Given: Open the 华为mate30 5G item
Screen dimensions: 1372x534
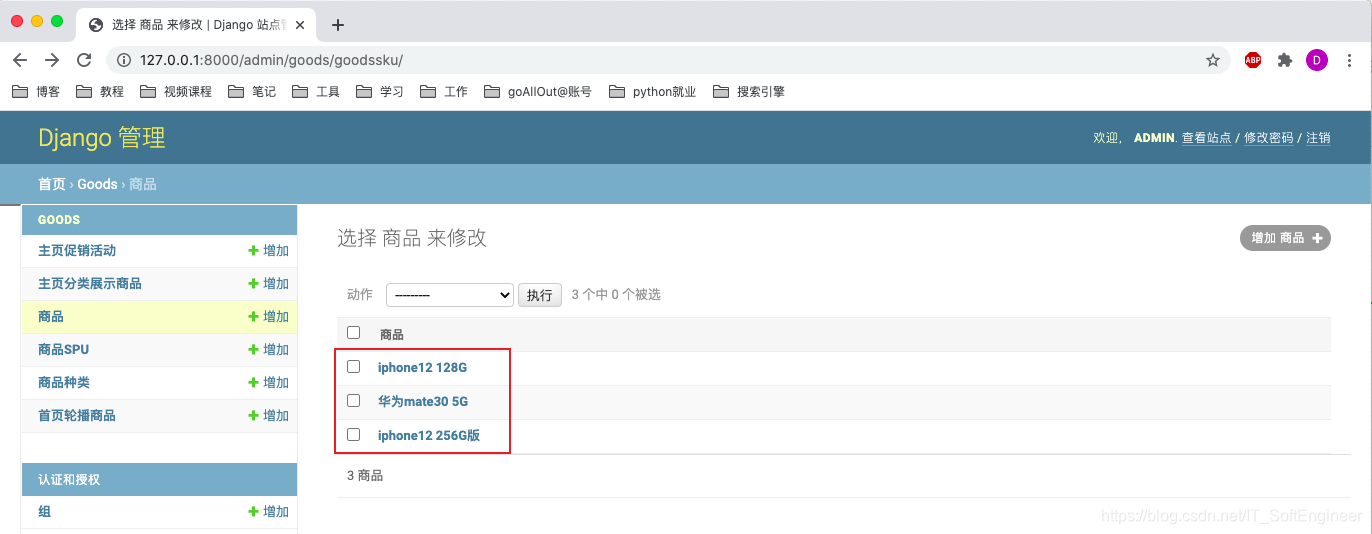Looking at the screenshot, I should pos(423,401).
